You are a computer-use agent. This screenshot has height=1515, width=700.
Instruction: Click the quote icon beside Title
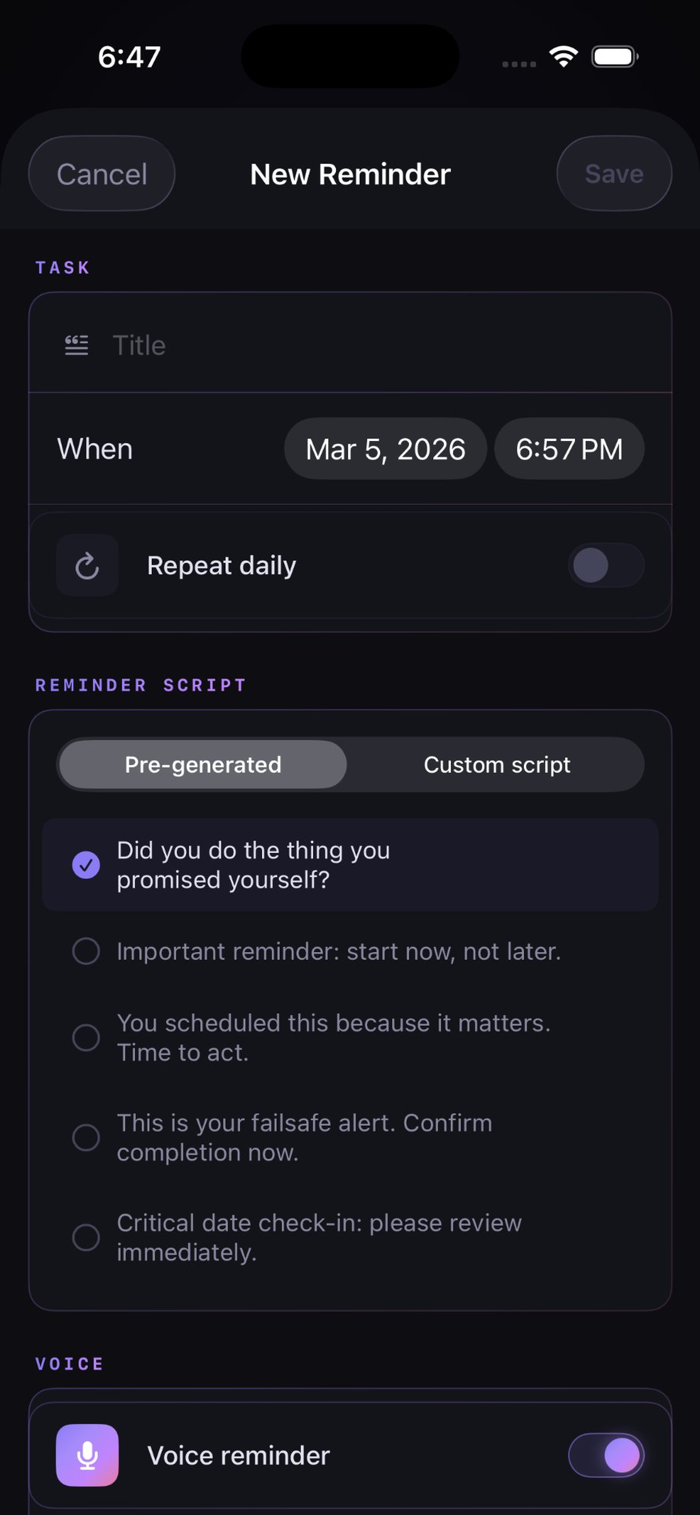point(77,345)
